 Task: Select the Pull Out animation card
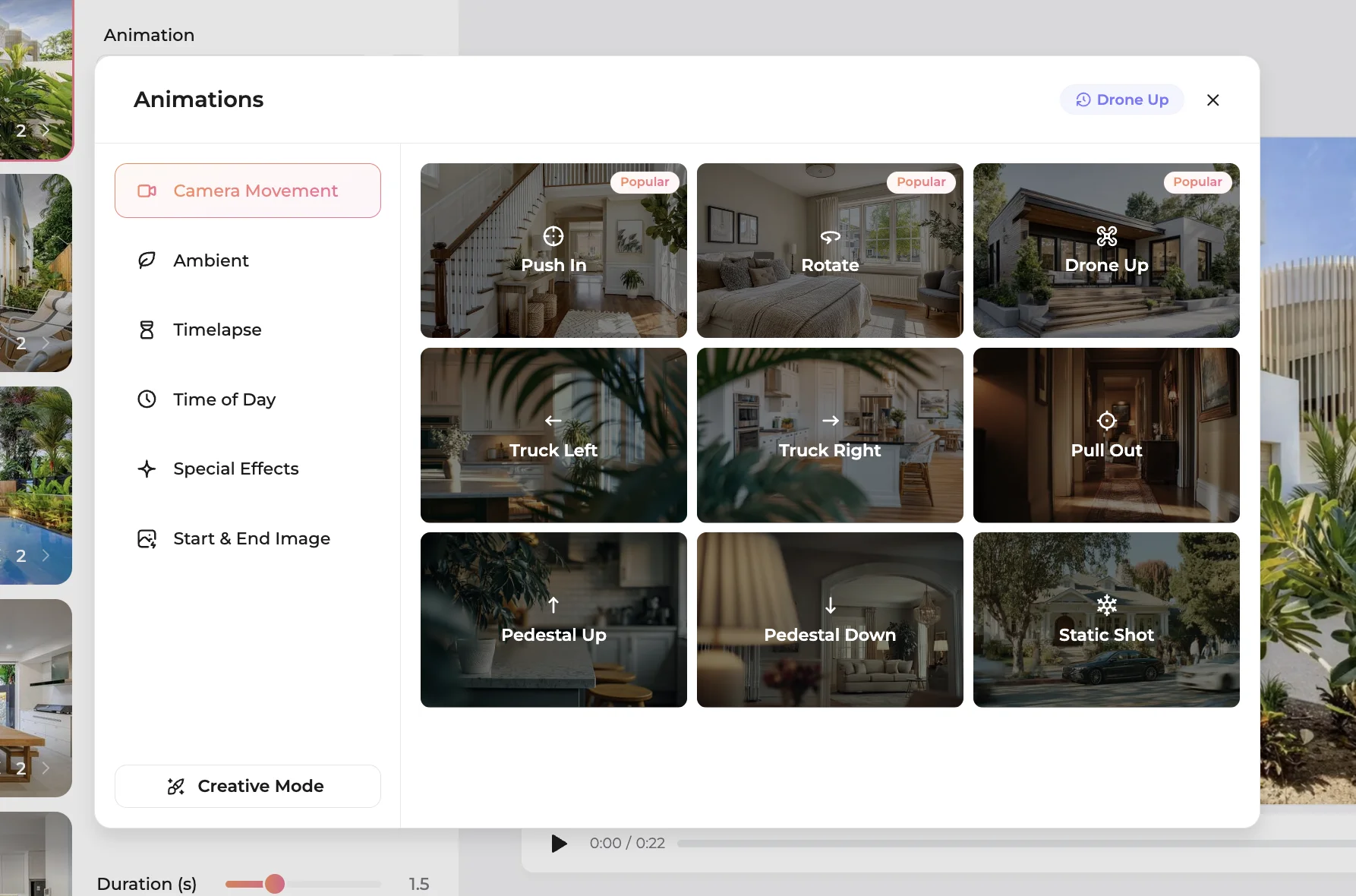1106,435
